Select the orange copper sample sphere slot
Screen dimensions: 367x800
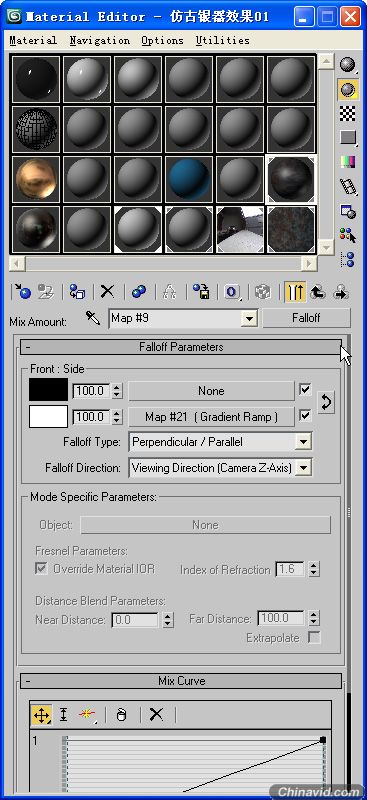click(36, 179)
